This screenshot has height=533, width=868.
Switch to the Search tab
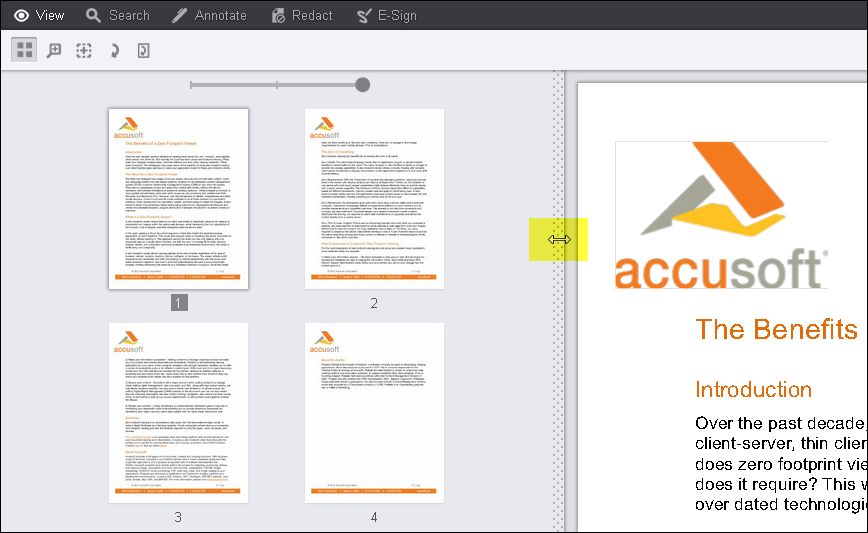point(118,15)
